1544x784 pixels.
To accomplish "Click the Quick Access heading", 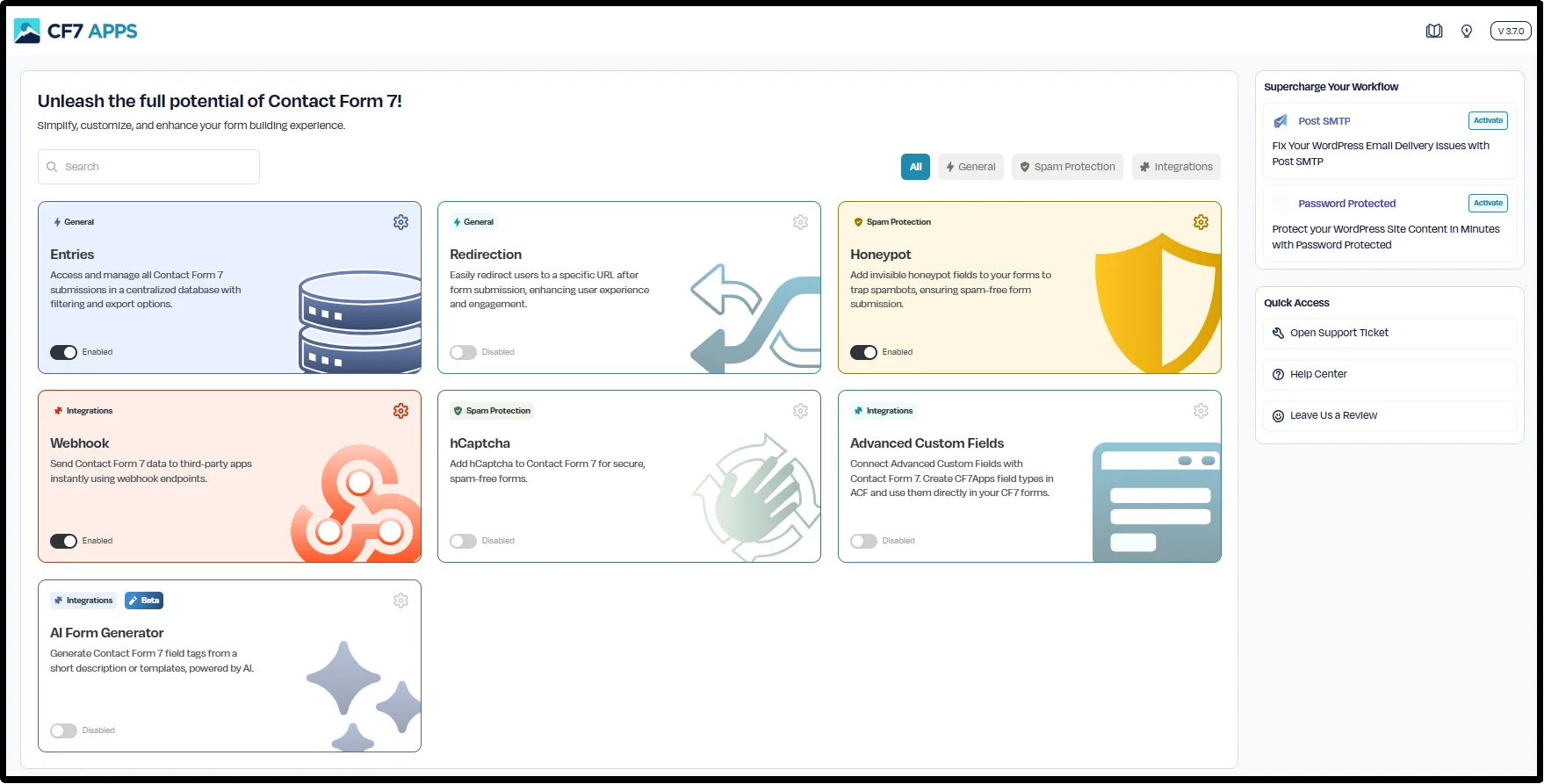I will pyautogui.click(x=1296, y=303).
